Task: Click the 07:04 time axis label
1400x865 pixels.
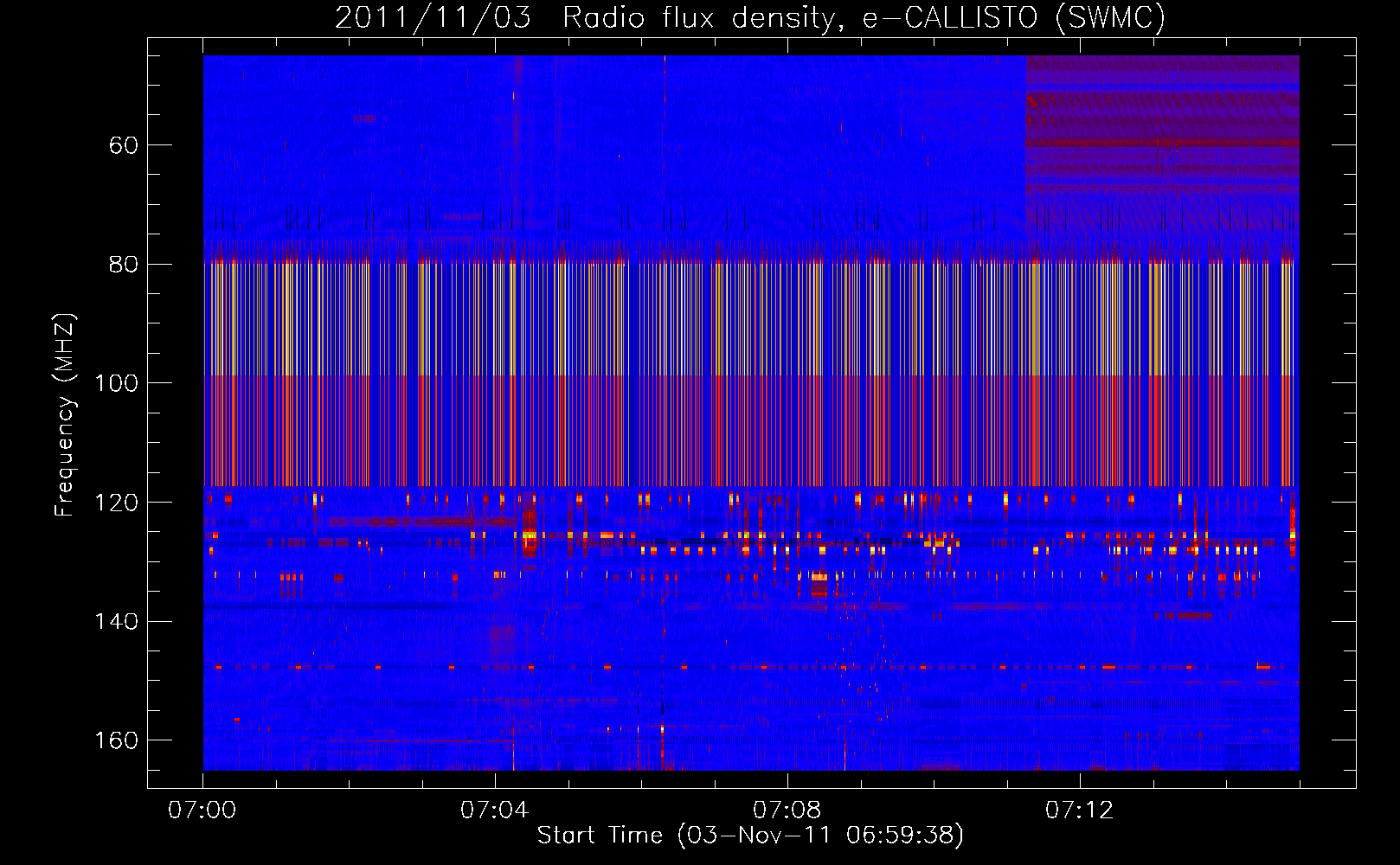Action: (x=494, y=811)
